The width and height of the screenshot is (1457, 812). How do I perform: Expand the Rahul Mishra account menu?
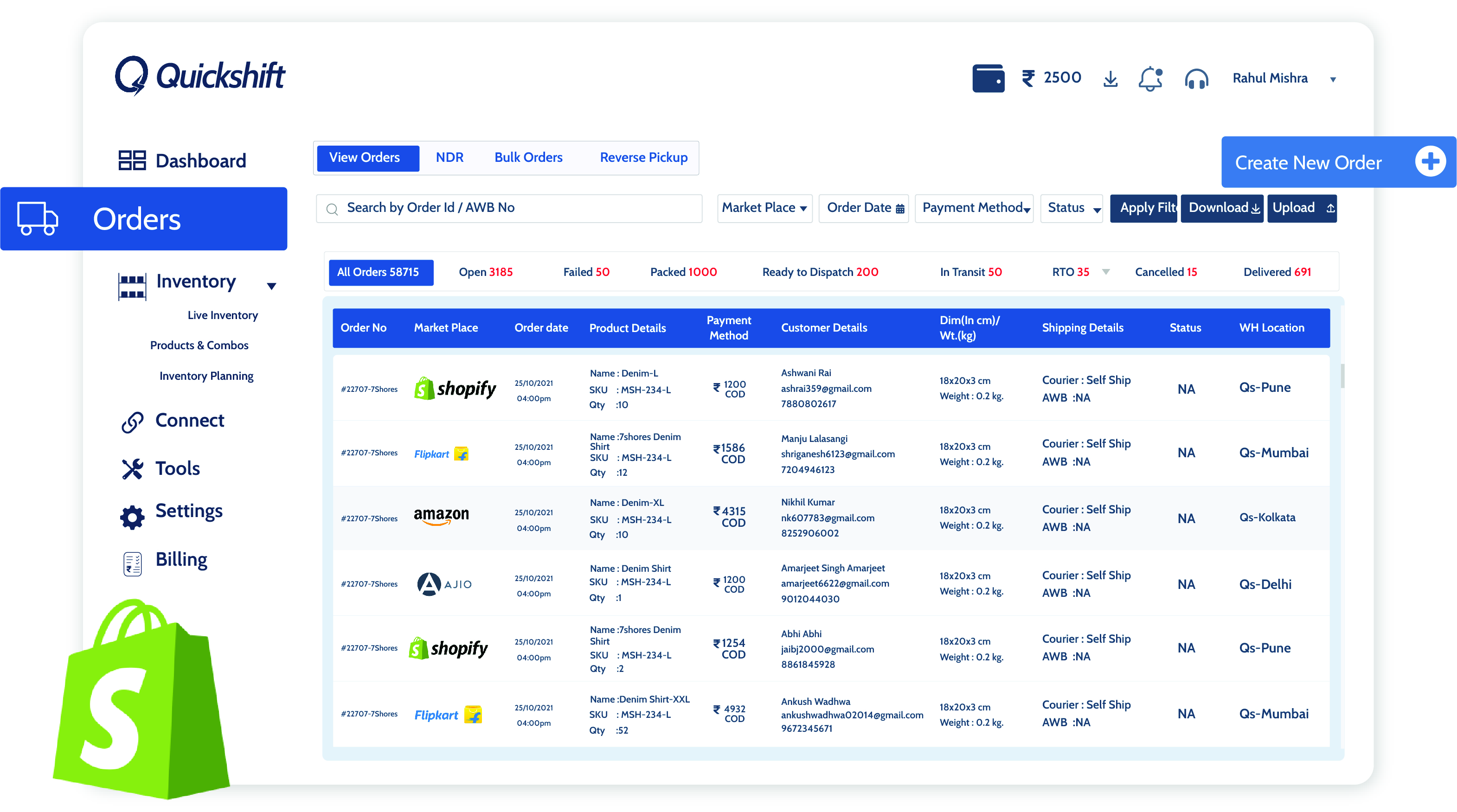point(1333,80)
